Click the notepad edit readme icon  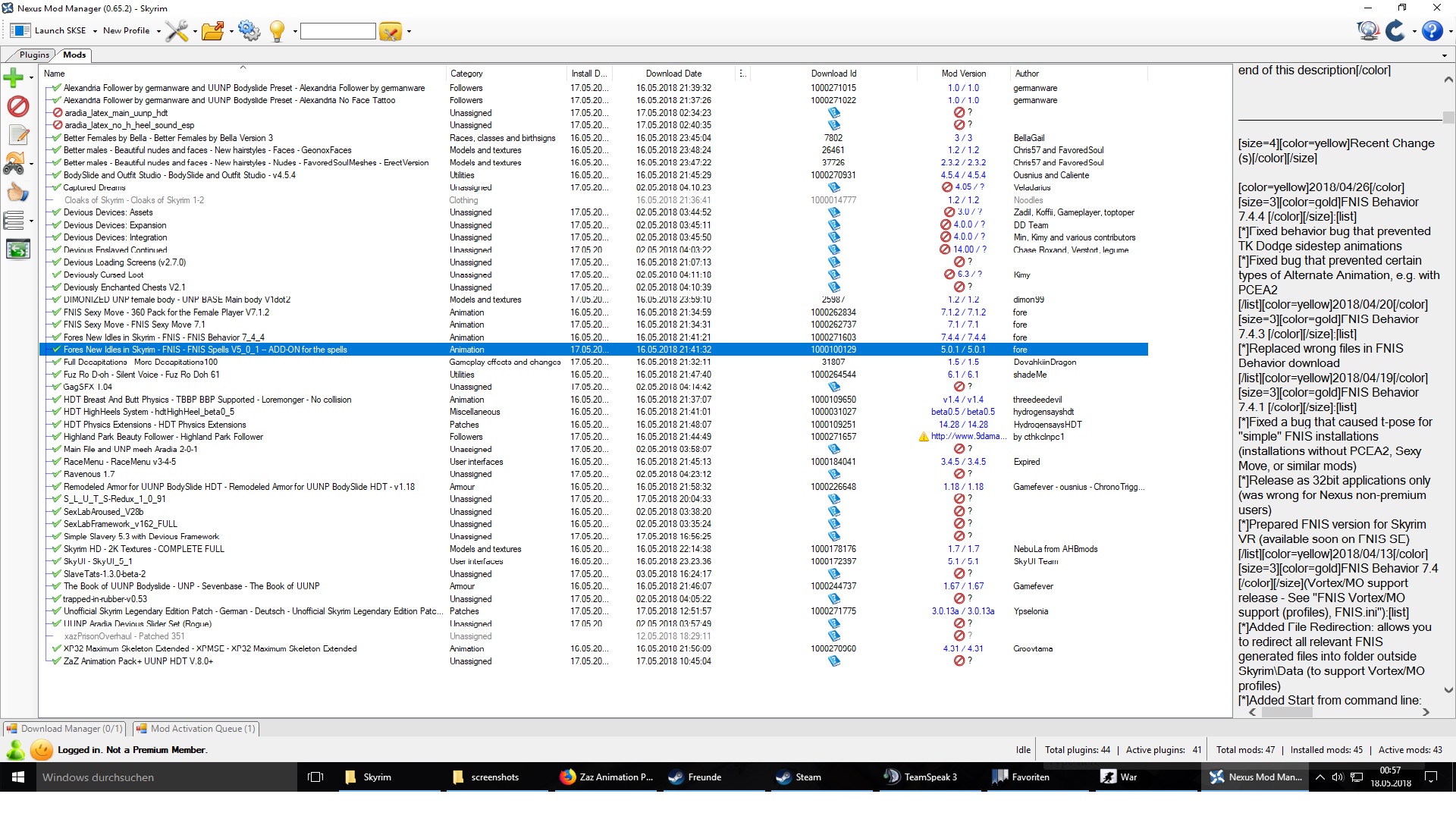18,135
